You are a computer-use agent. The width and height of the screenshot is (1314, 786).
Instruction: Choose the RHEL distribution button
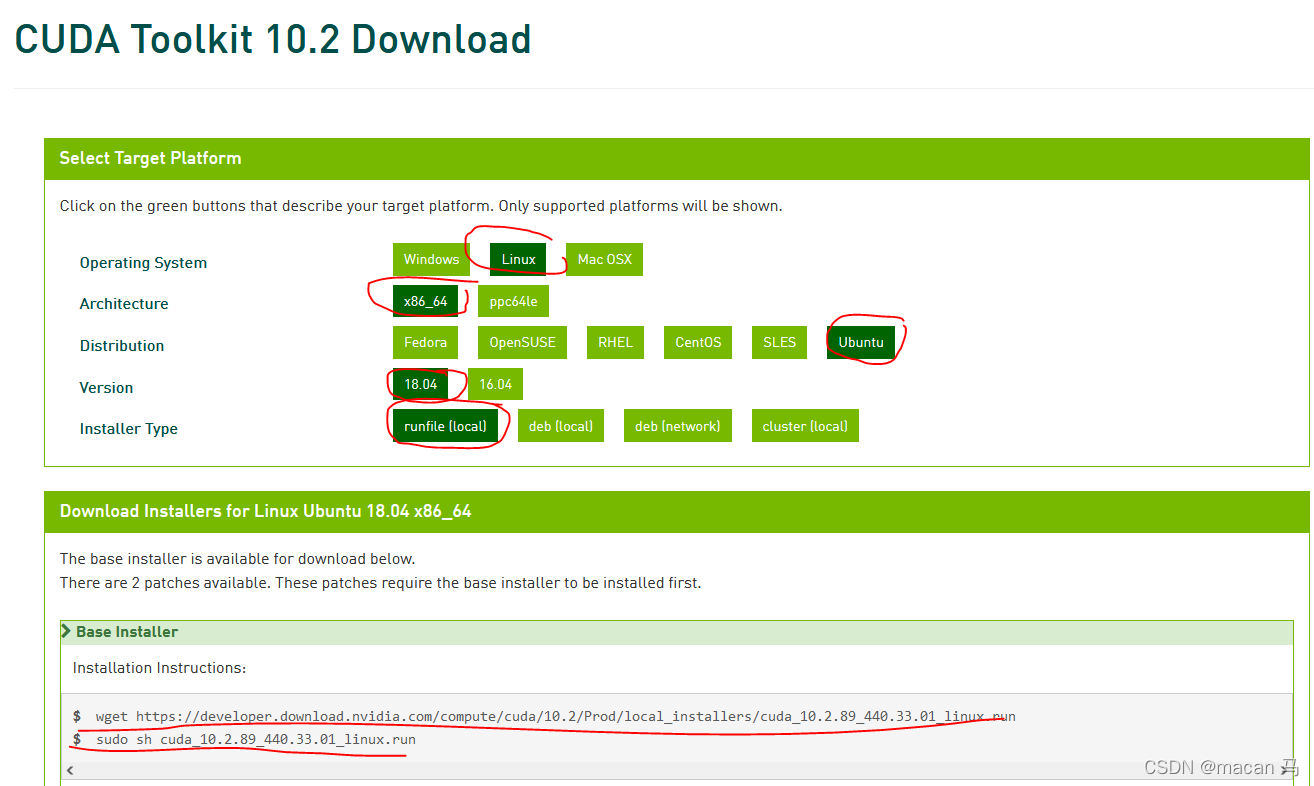(615, 342)
